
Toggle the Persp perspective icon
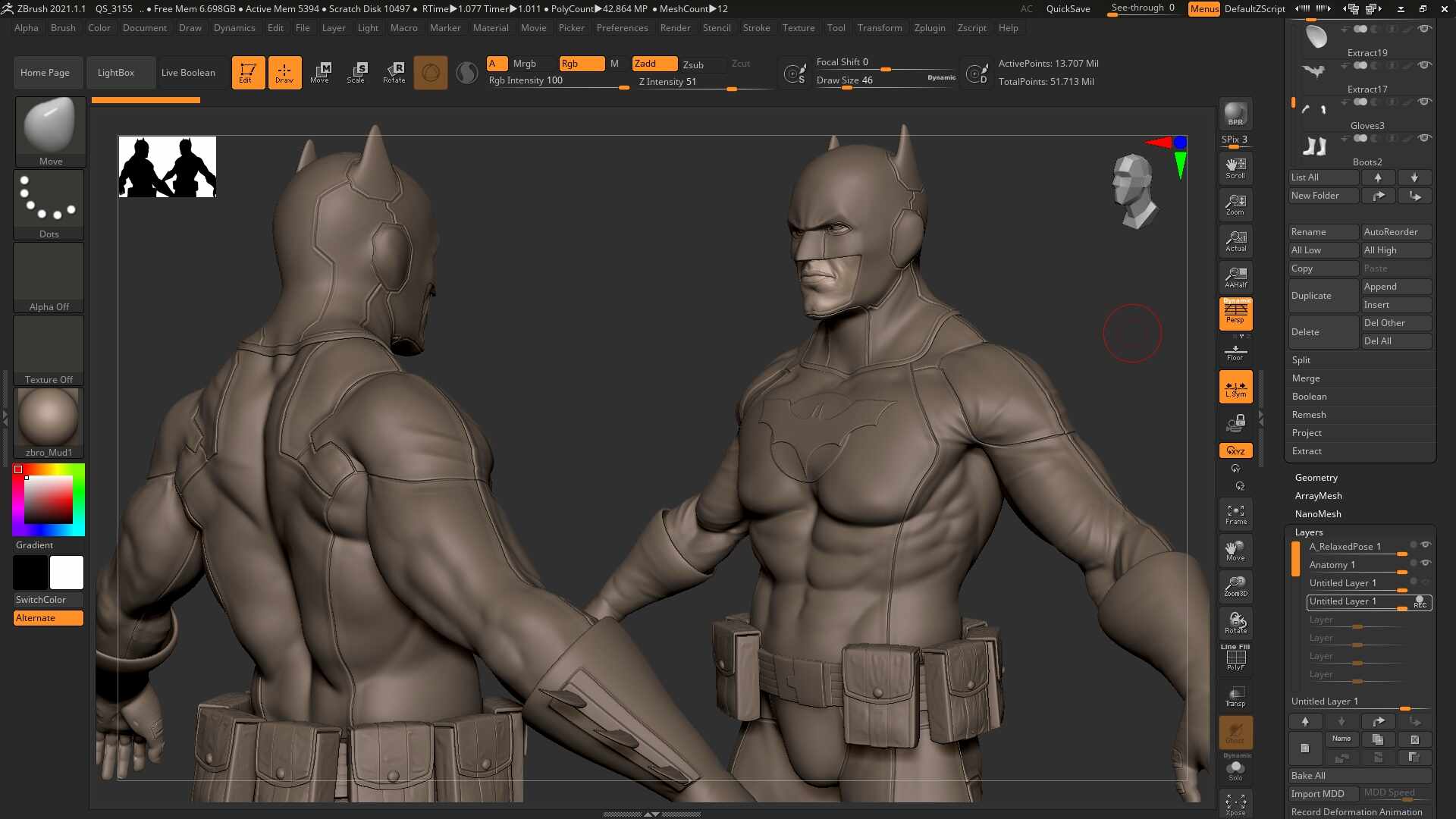[x=1235, y=314]
